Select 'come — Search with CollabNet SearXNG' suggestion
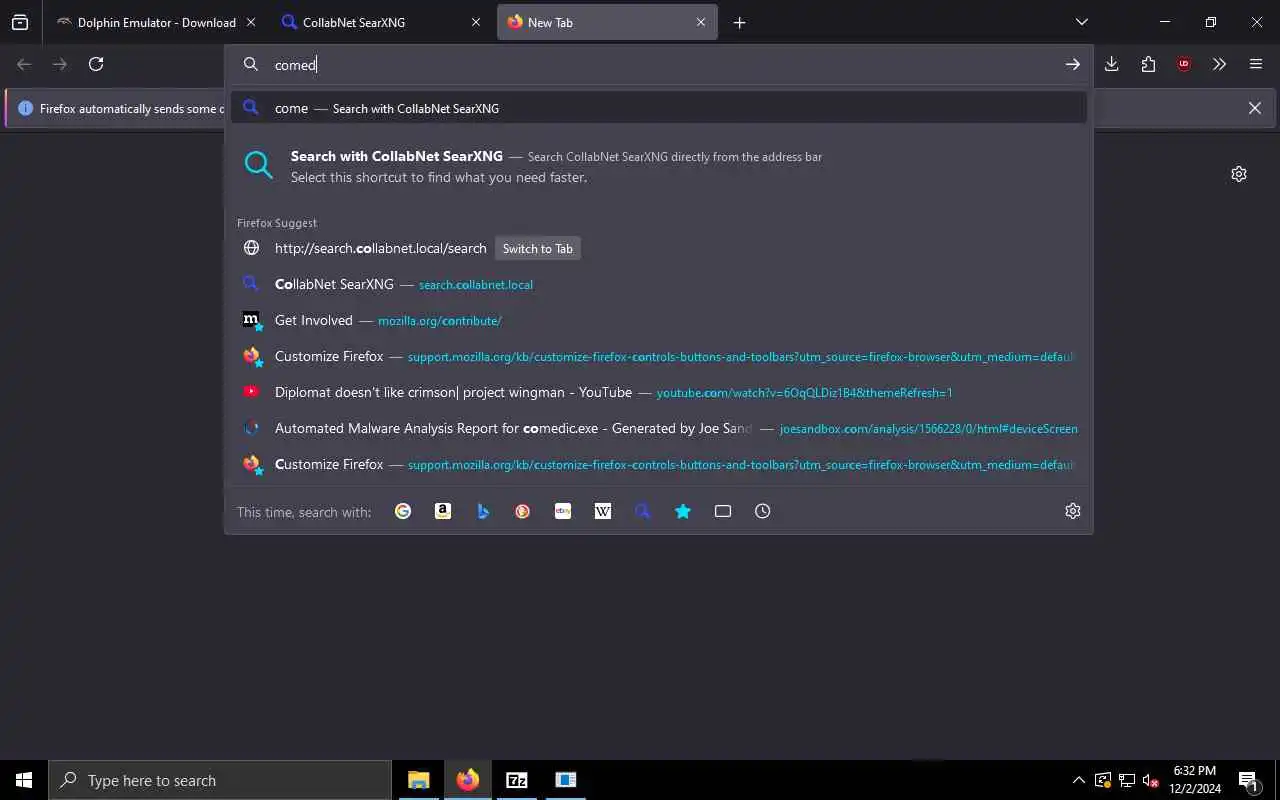This screenshot has width=1280, height=800. (x=659, y=108)
